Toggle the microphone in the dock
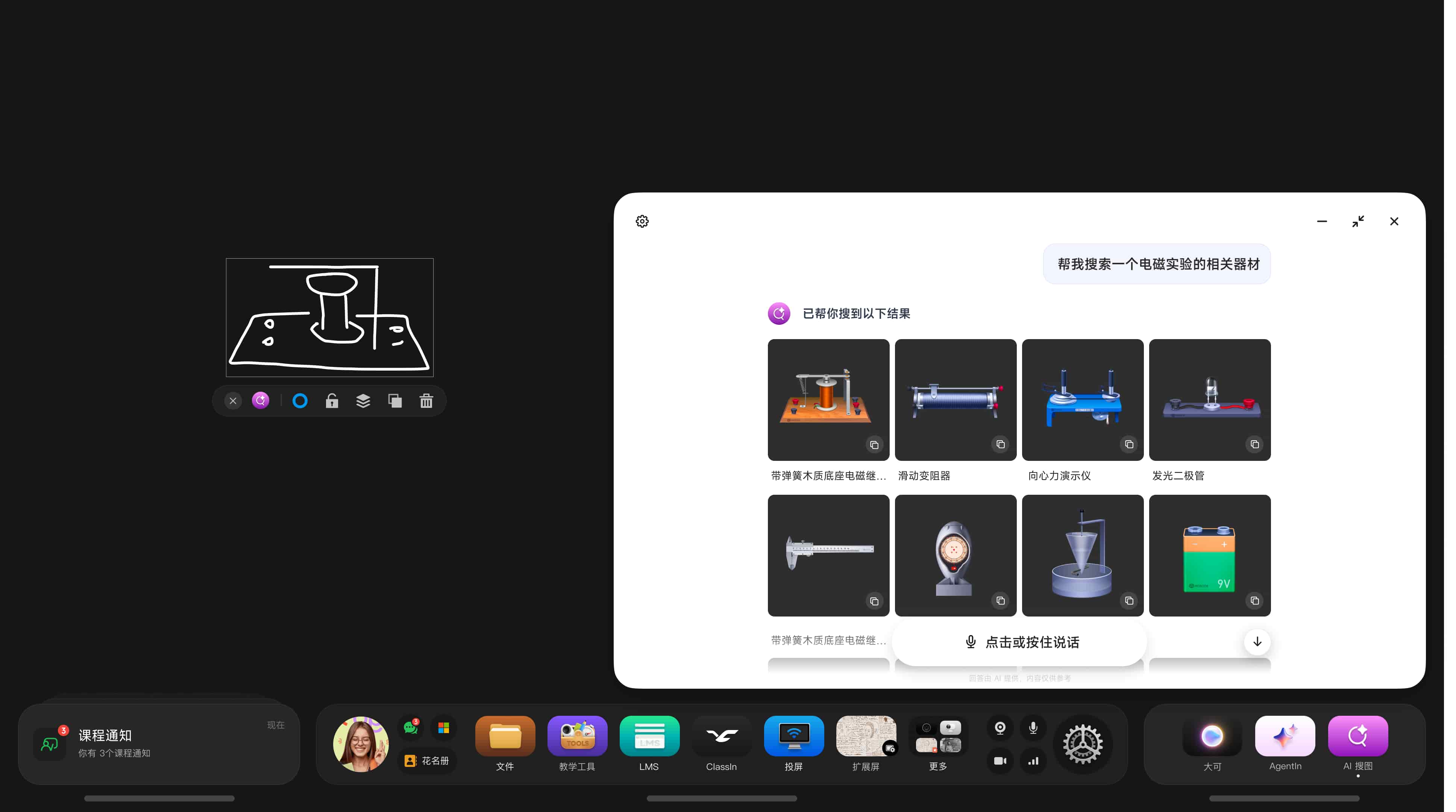1456x812 pixels. pos(1033,728)
